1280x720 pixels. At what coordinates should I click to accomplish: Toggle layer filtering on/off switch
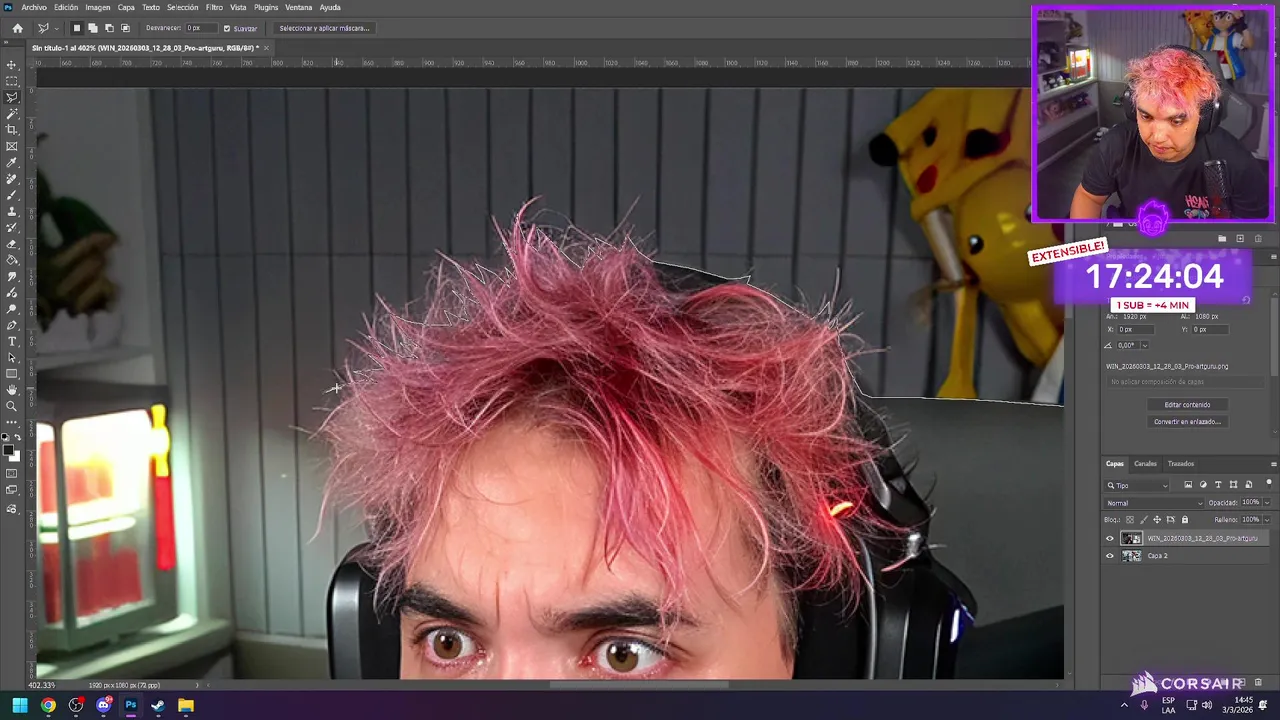1269,484
